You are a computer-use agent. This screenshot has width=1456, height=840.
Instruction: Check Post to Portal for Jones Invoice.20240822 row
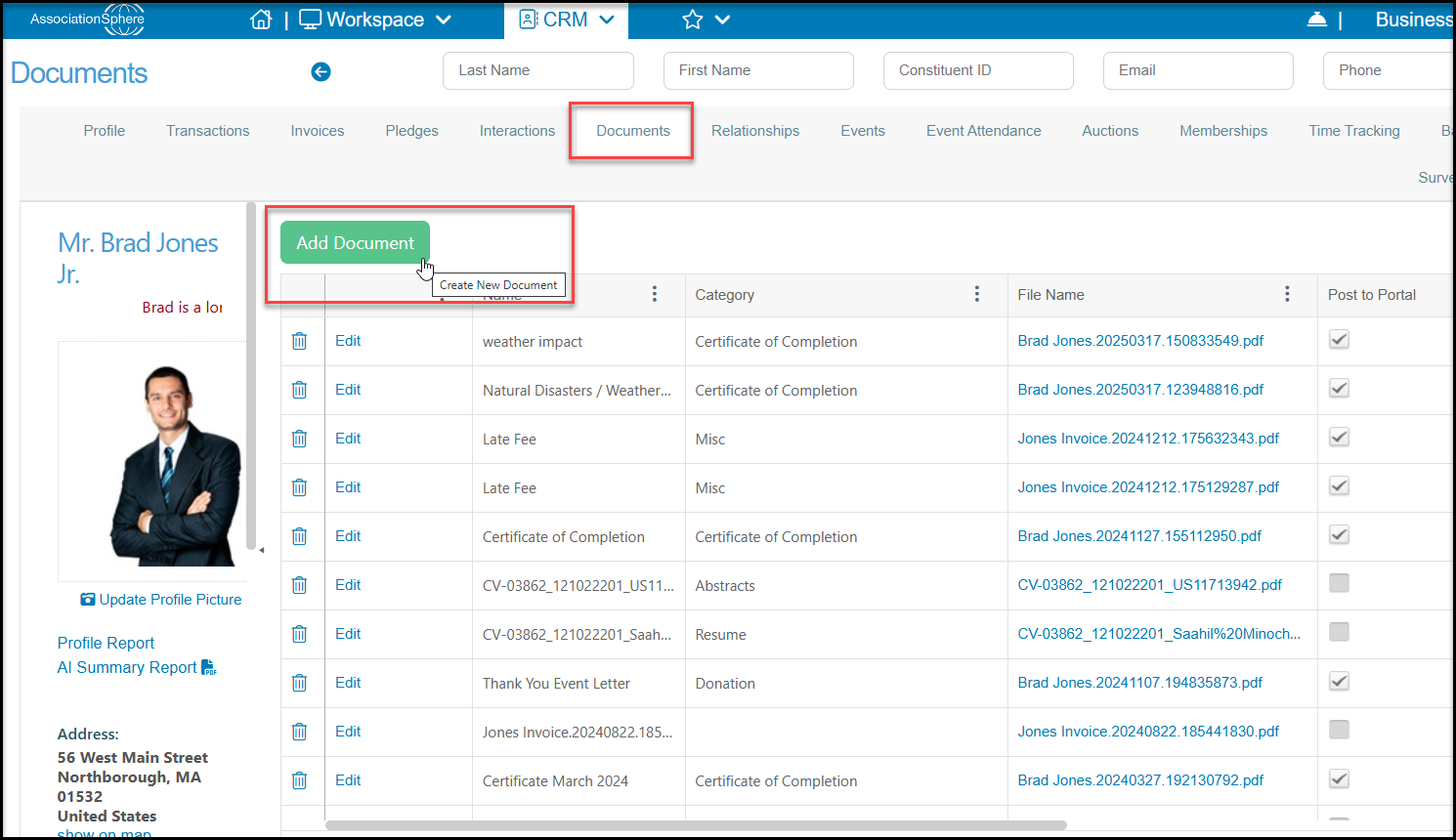click(x=1340, y=730)
